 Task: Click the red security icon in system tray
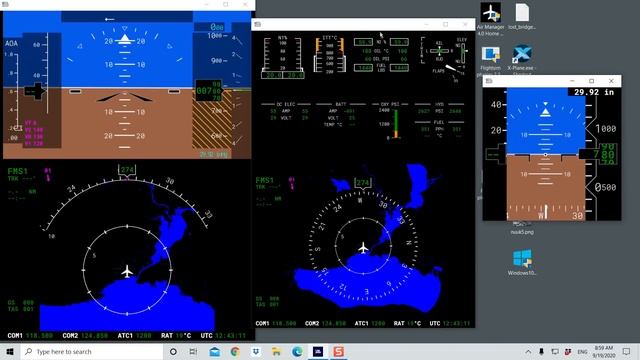pyautogui.click(x=568, y=351)
